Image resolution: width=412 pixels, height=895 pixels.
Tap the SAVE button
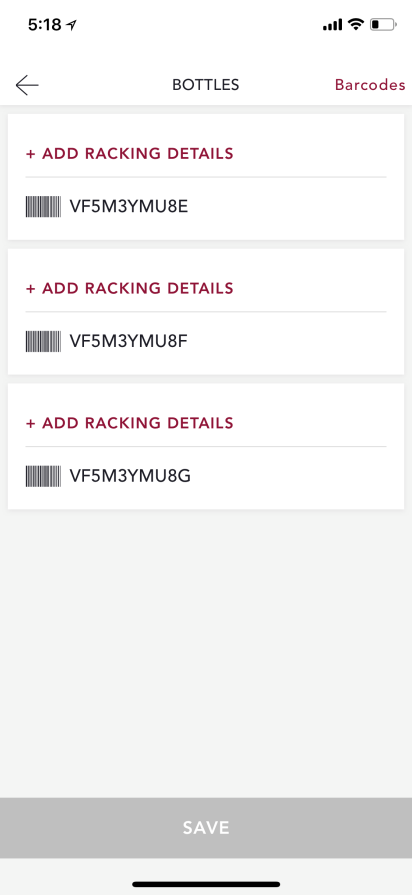click(x=206, y=828)
